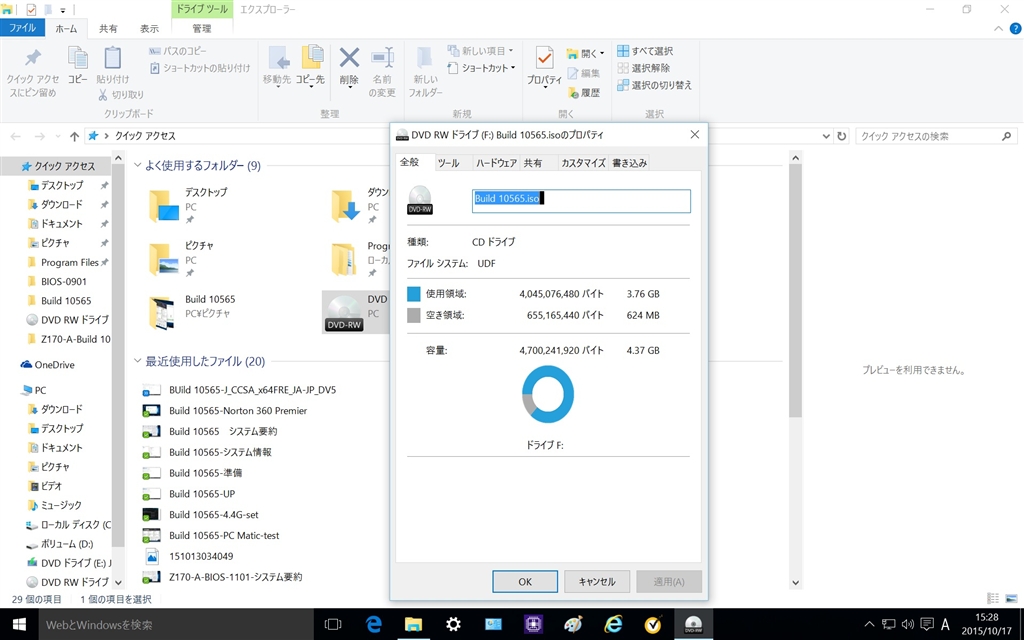The width and height of the screenshot is (1024, 640).
Task: Click the Delete (削除) X icon
Action: click(349, 57)
